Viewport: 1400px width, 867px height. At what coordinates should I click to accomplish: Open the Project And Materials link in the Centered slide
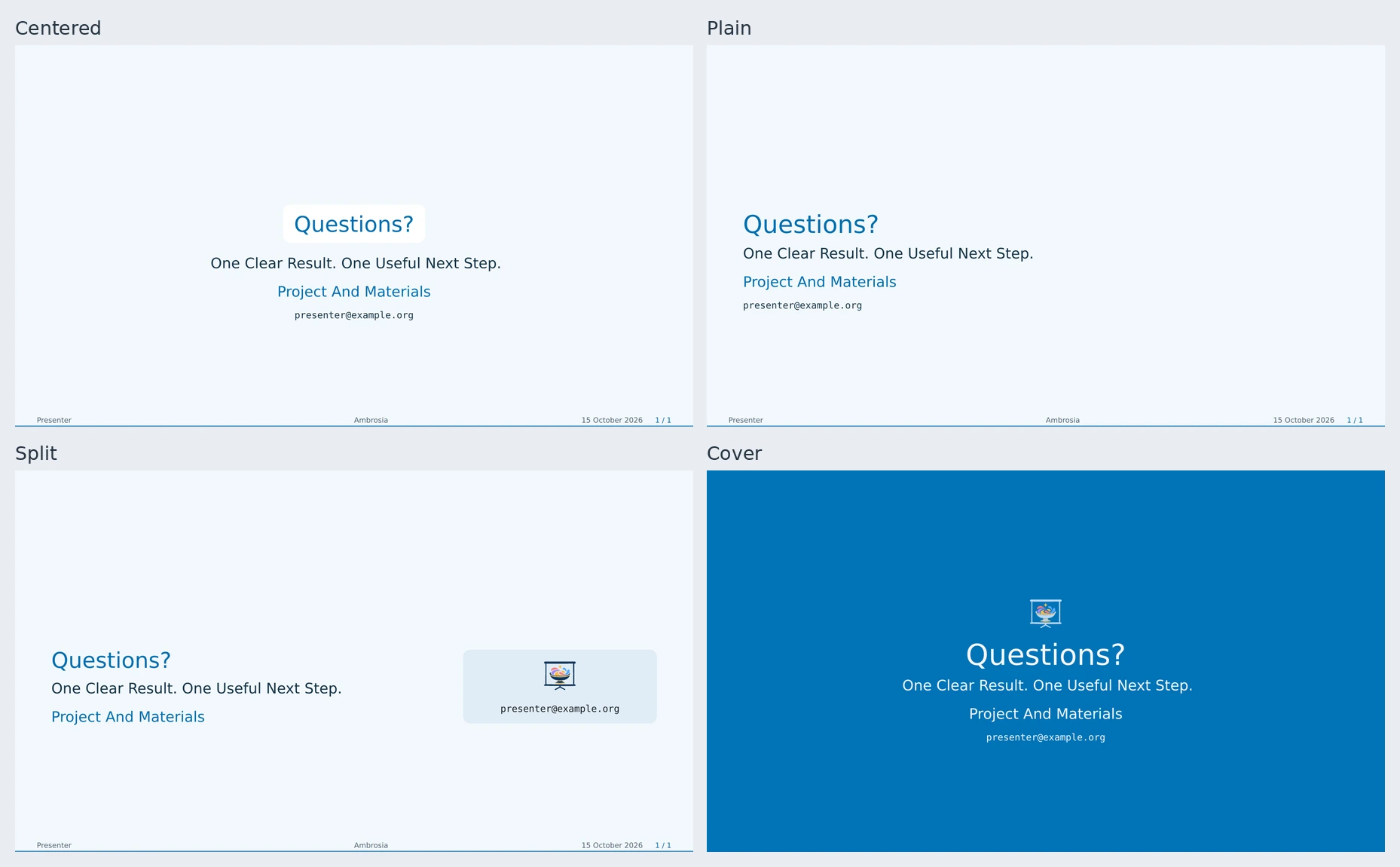click(x=354, y=292)
